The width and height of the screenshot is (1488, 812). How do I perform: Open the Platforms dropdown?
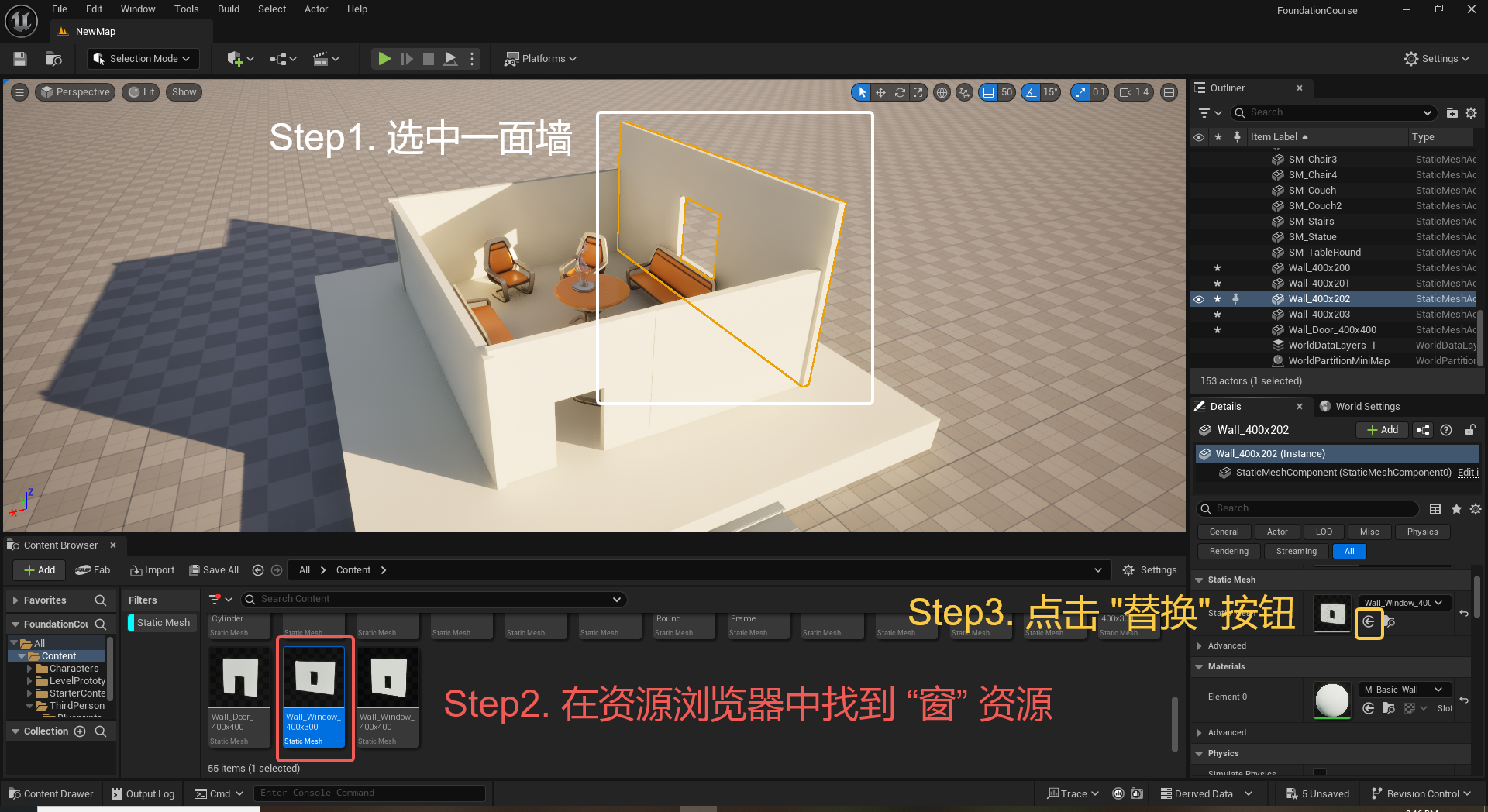tap(541, 59)
